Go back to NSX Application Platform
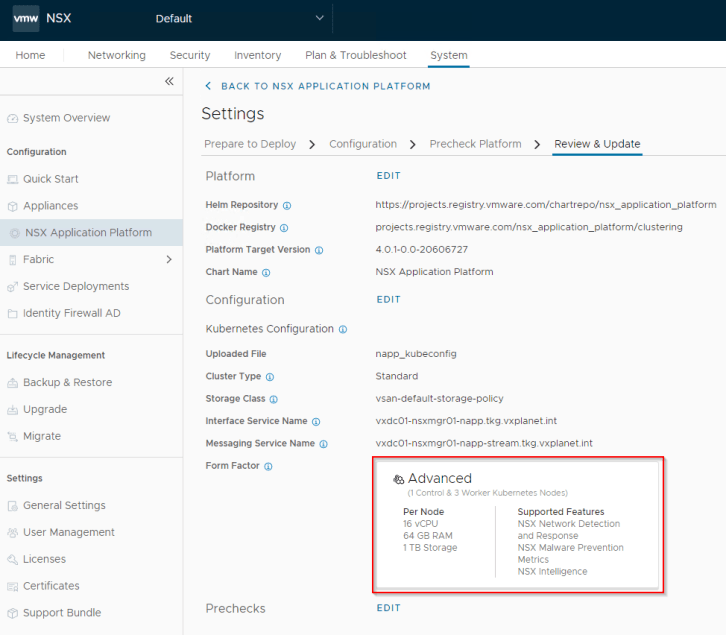 pos(318,86)
